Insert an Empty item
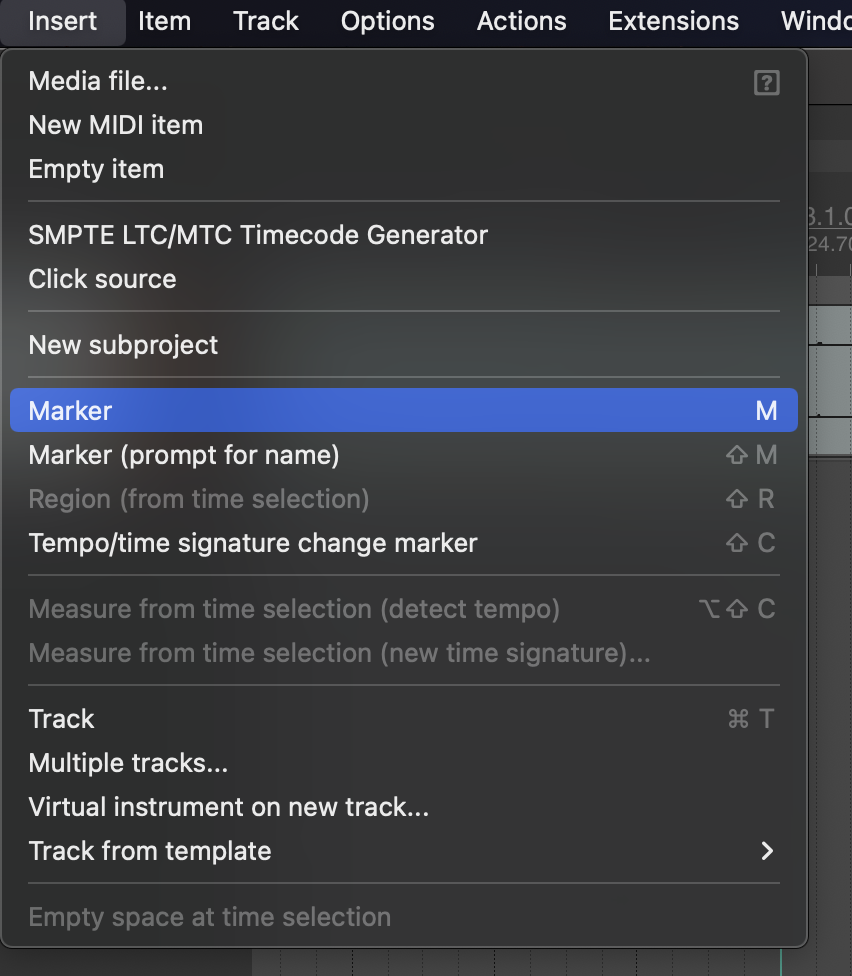Image resolution: width=852 pixels, height=976 pixels. click(x=404, y=169)
